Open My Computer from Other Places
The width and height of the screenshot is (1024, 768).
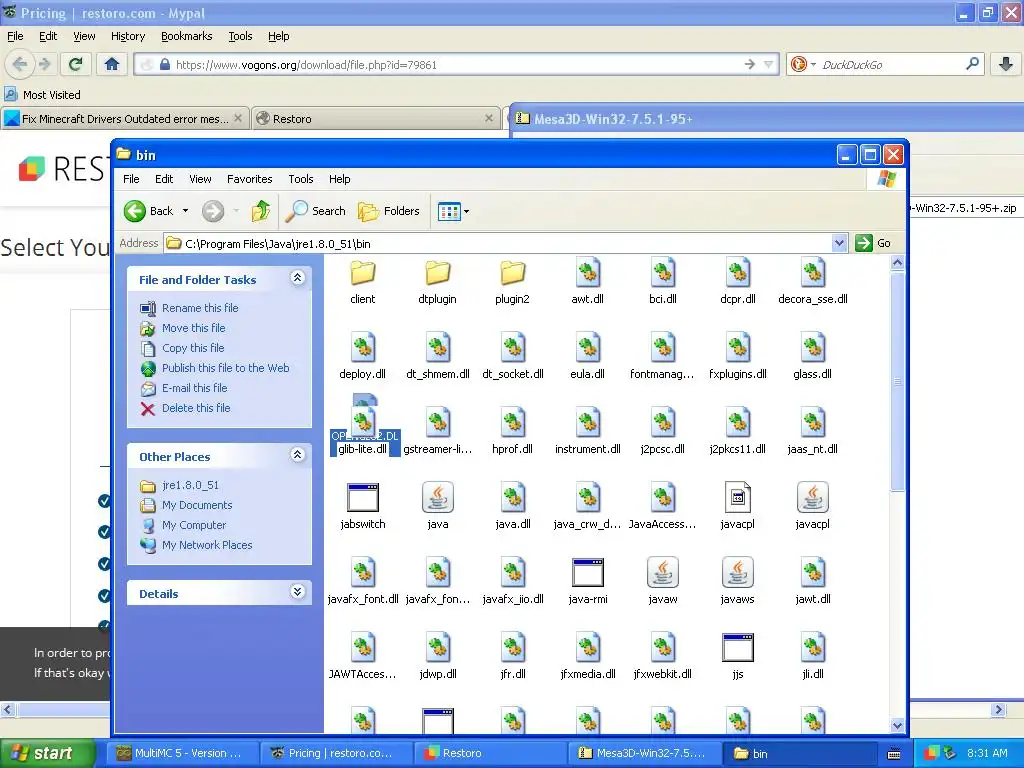(193, 525)
